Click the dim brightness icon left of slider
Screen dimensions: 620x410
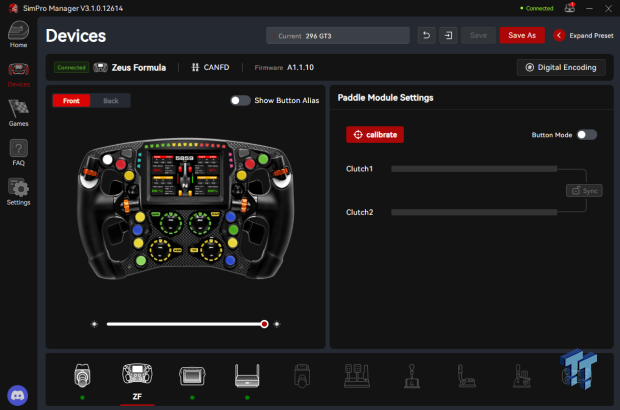94,324
